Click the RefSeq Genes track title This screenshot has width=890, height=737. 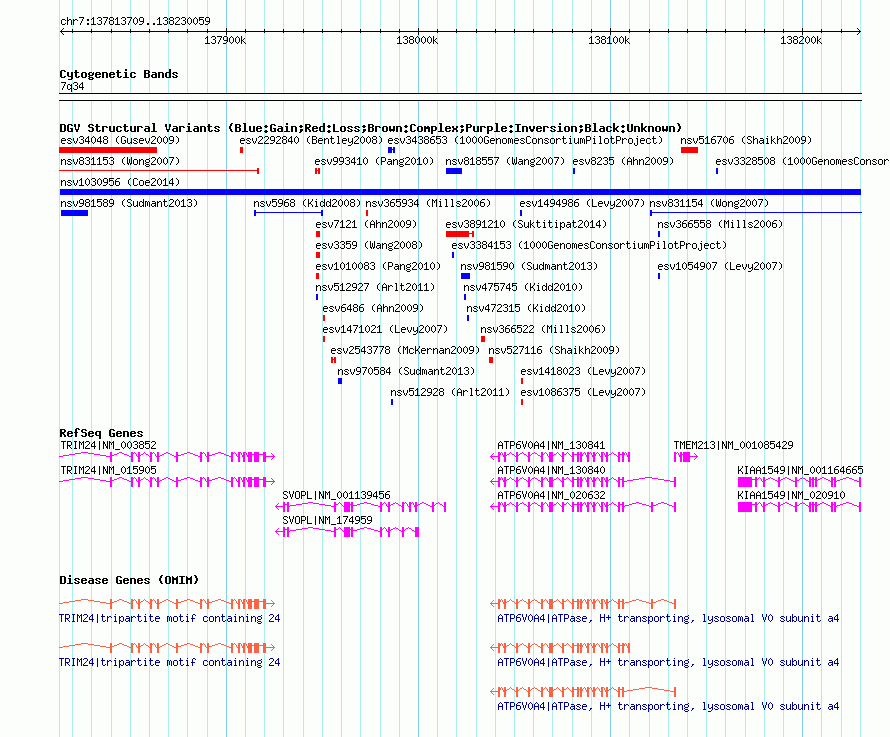pyautogui.click(x=101, y=433)
